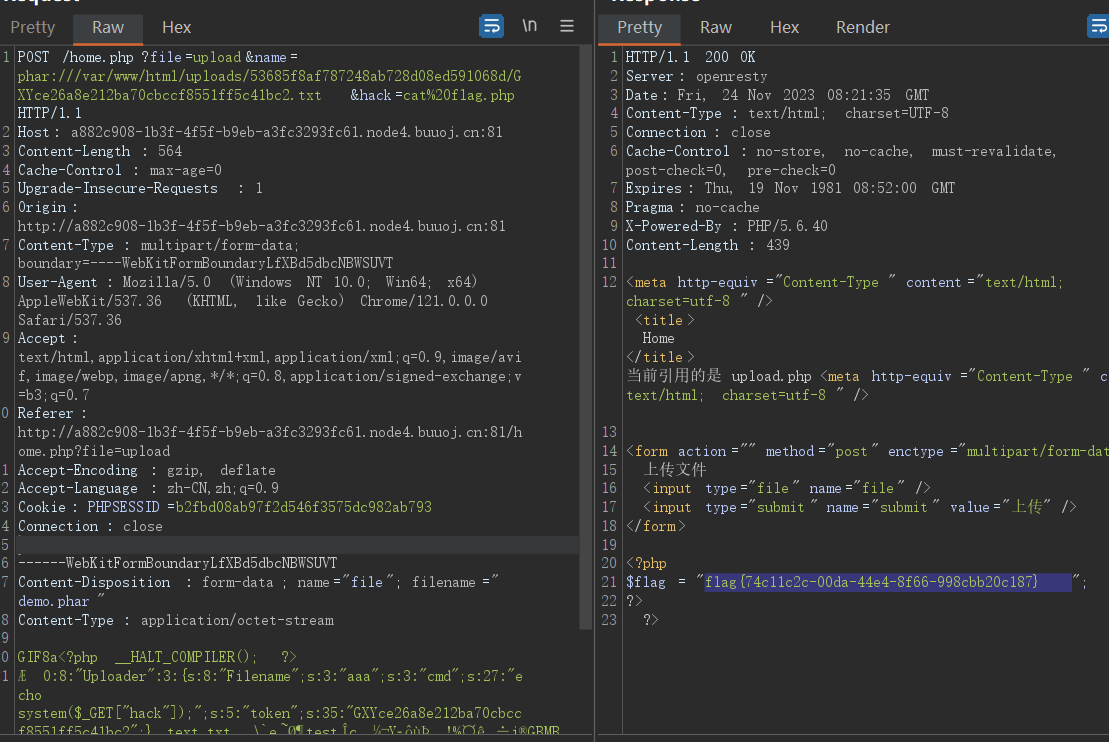Click the 'X-Powered-By : PHP/5.6.40' line
The width and height of the screenshot is (1109, 742).
(x=726, y=226)
